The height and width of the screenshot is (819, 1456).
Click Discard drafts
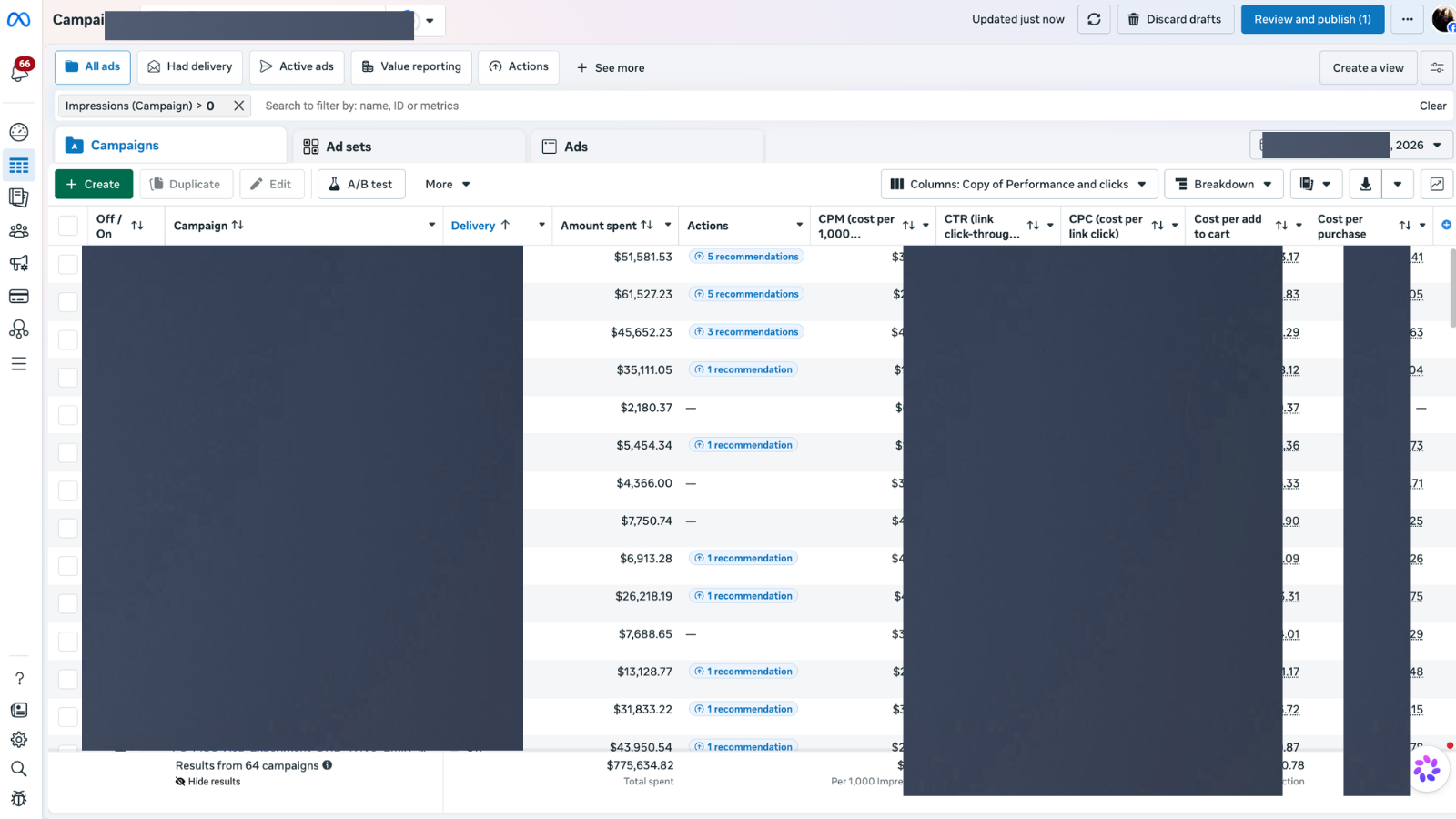(1175, 19)
